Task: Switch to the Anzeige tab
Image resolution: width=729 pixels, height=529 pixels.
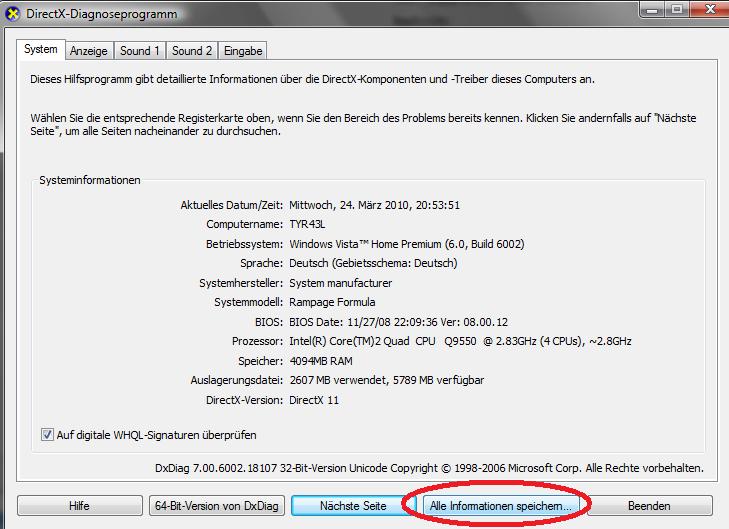Action: point(88,51)
